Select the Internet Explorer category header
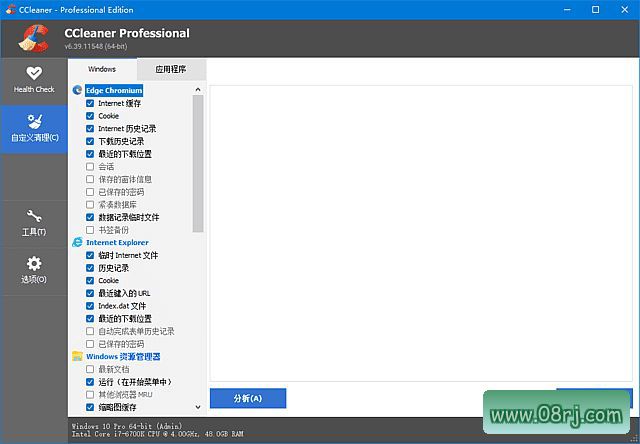 click(117, 242)
